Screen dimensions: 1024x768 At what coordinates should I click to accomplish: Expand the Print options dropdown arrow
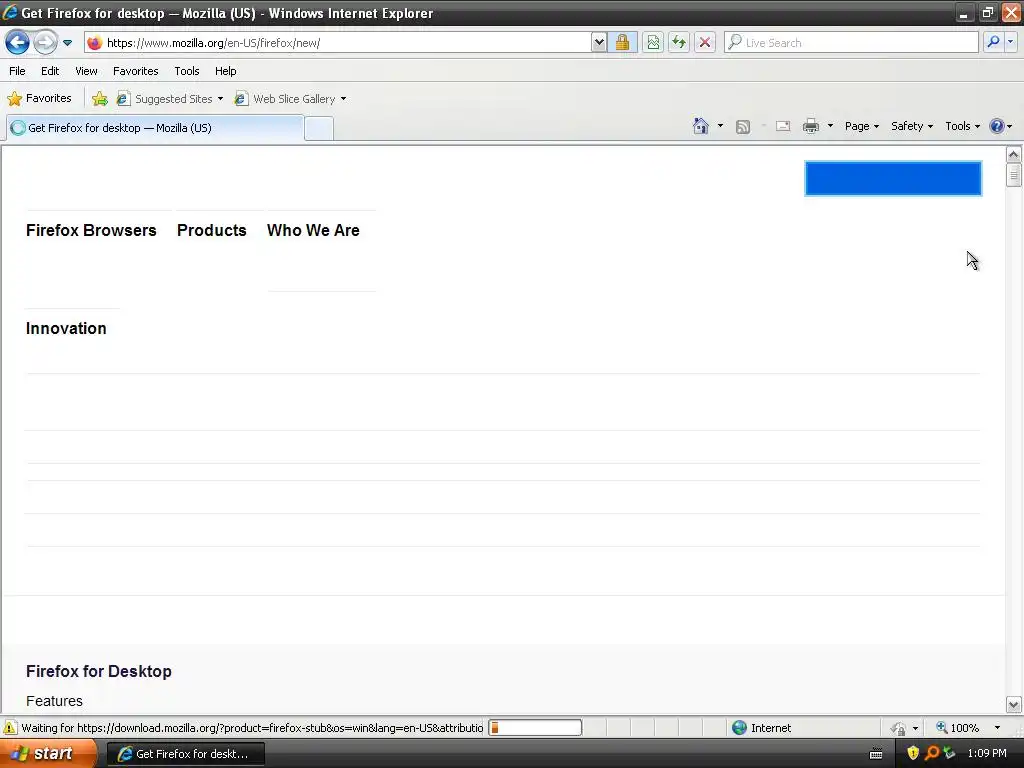point(830,126)
